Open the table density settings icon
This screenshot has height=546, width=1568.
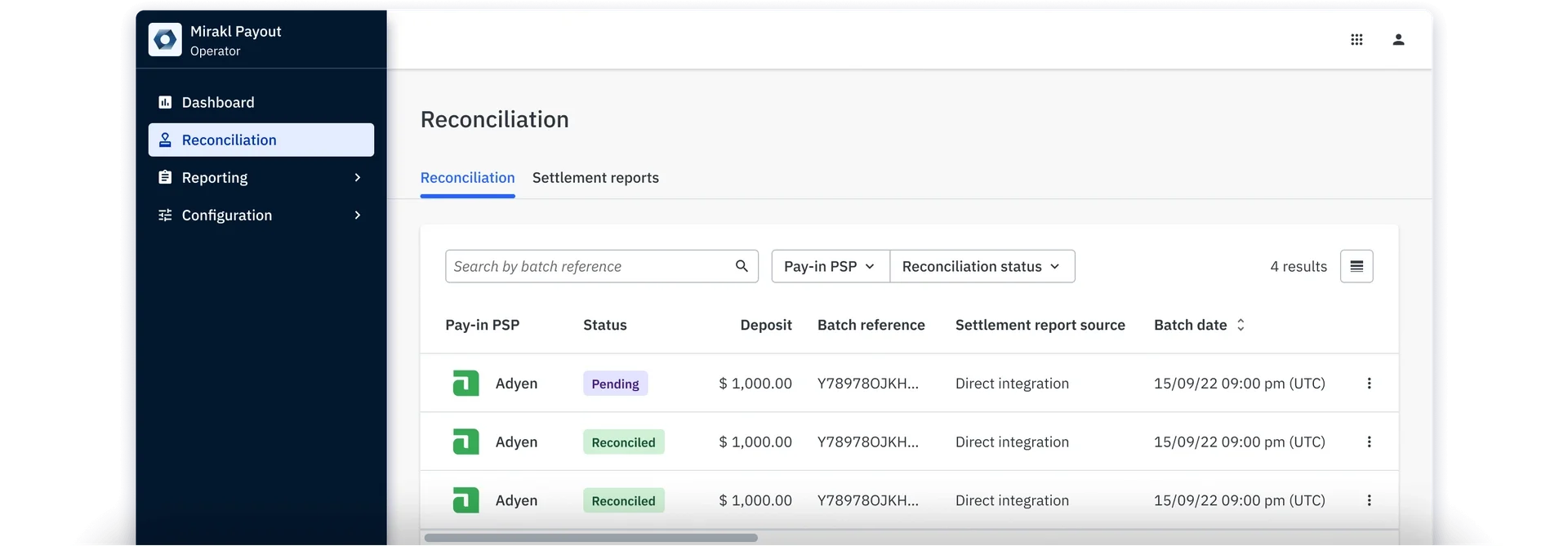(1356, 266)
